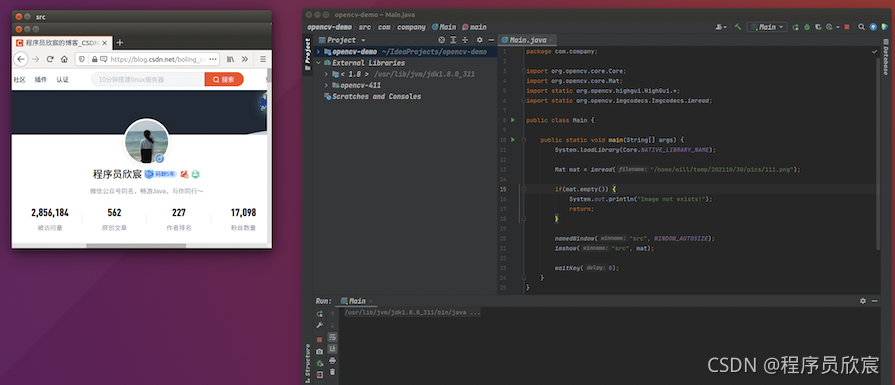895x385 pixels.
Task: Run Main with coverage shield icon
Action: click(x=818, y=27)
